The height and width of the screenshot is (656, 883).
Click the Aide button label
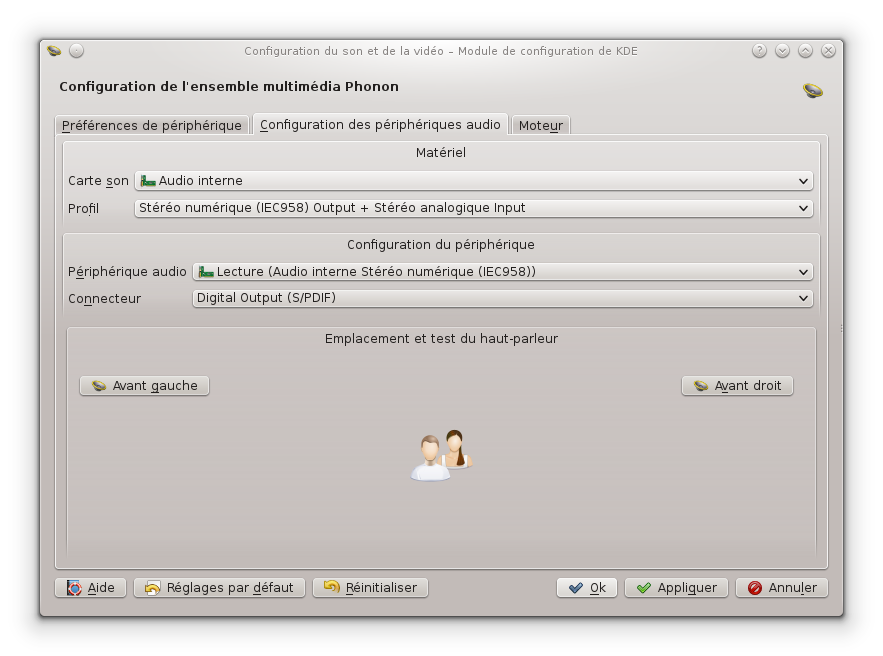(101, 588)
